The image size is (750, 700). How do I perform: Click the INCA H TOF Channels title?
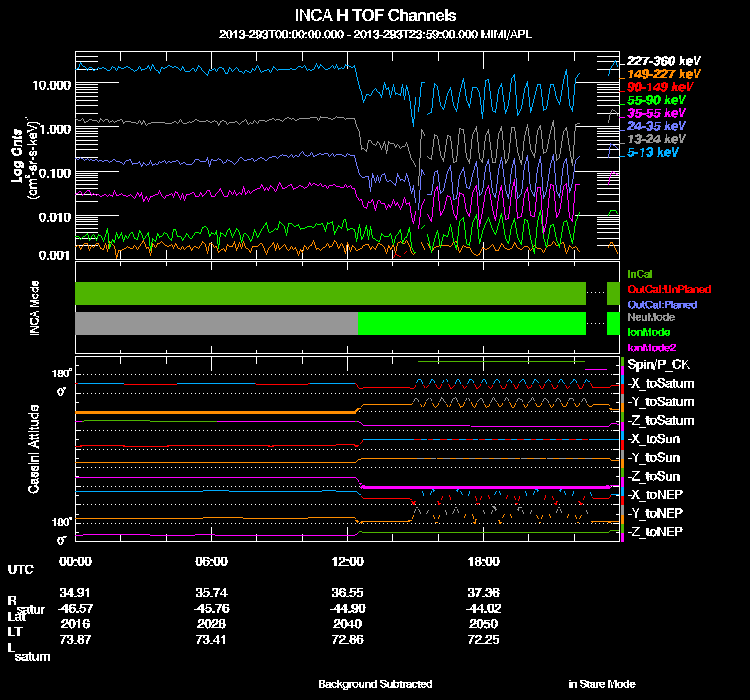(375, 16)
